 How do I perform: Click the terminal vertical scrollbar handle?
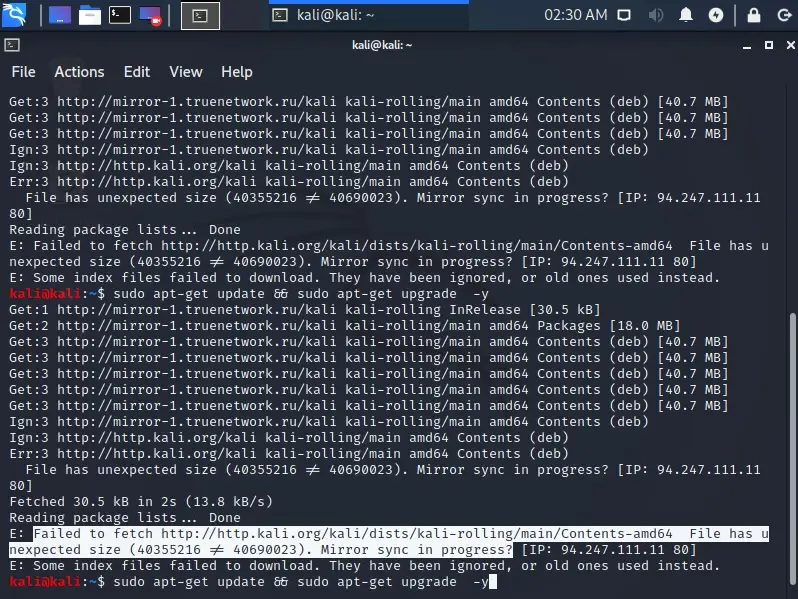[x=792, y=449]
